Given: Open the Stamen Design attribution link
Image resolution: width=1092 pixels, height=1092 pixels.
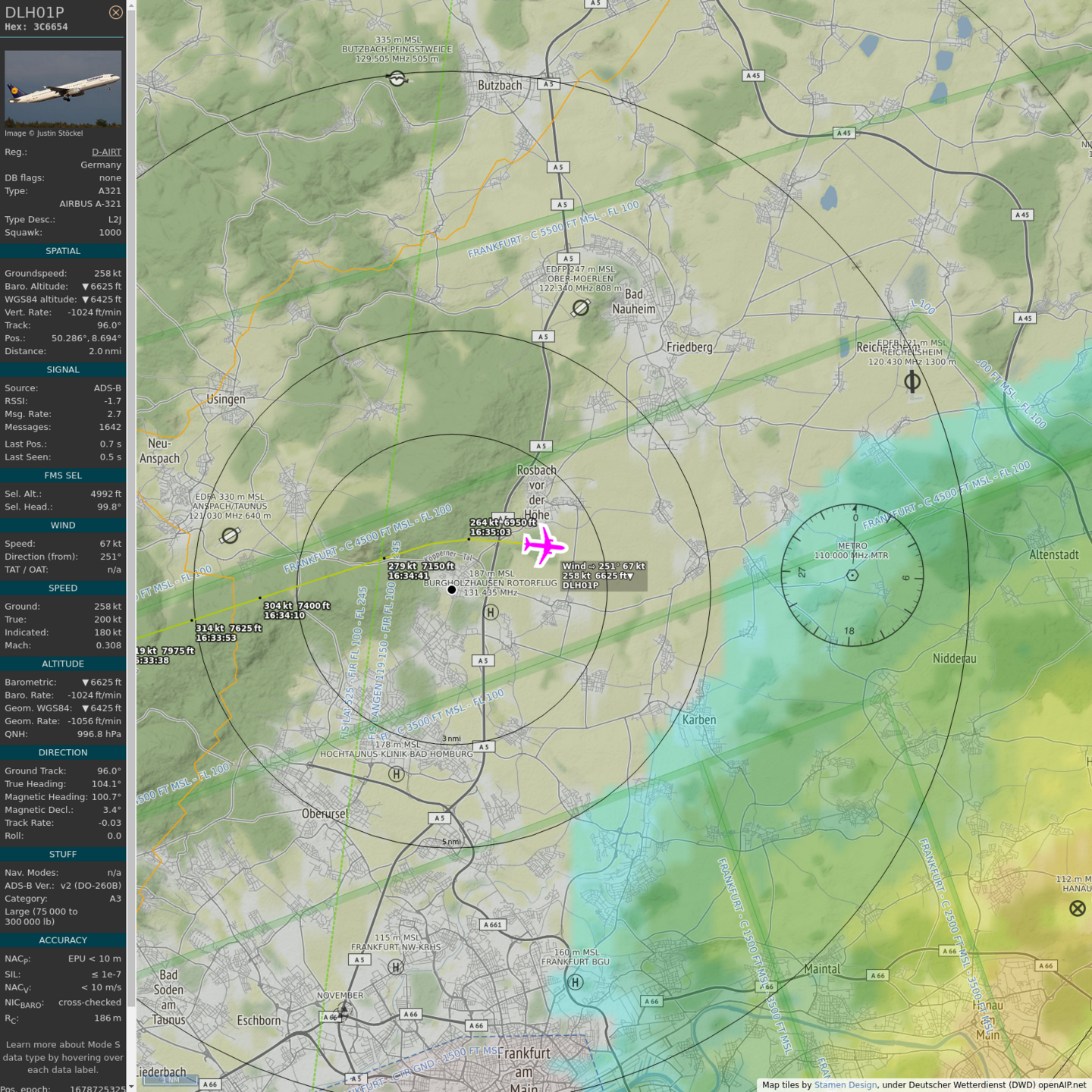Looking at the screenshot, I should 845,1085.
